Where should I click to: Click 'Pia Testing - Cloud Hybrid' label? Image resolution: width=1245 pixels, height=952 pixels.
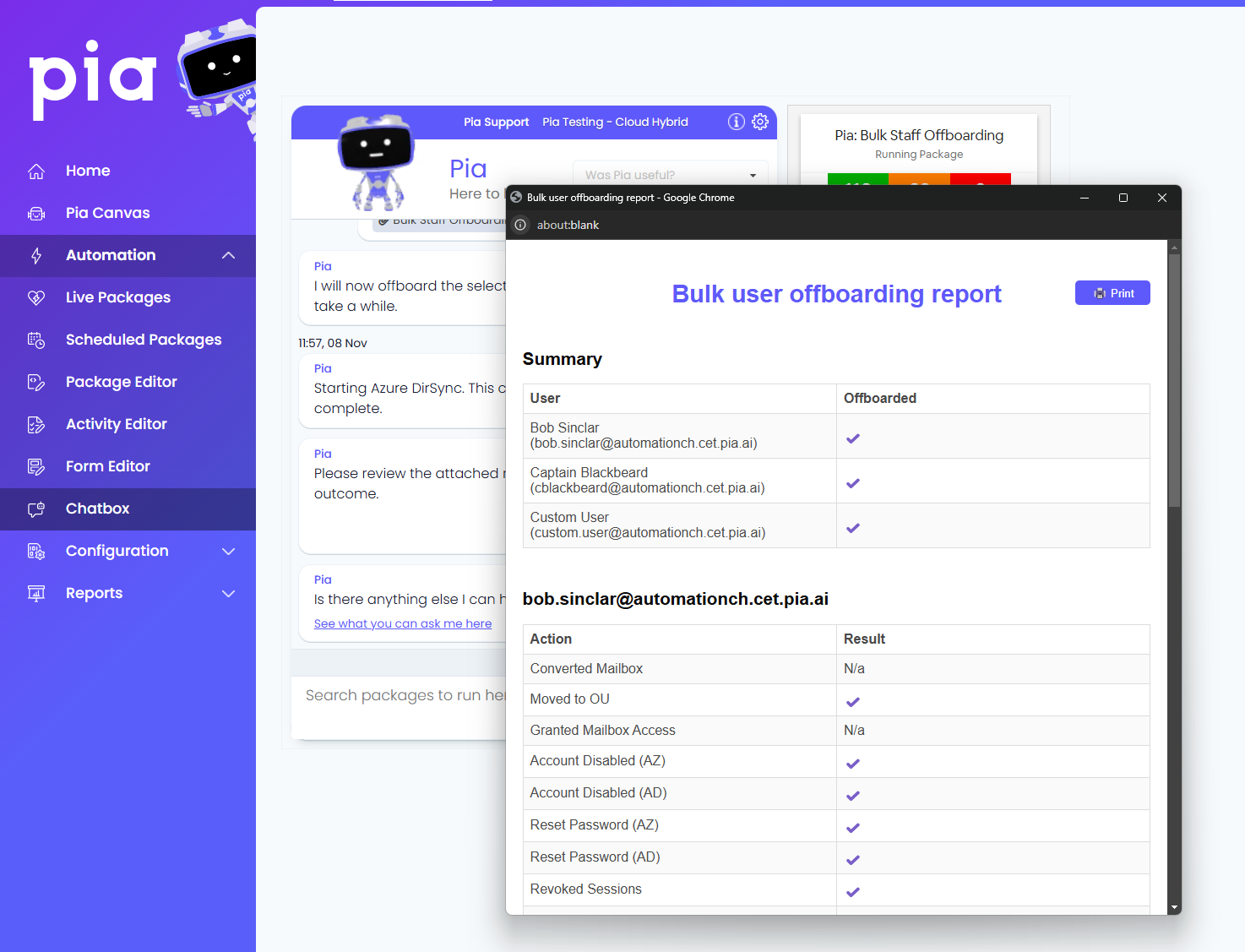pyautogui.click(x=615, y=122)
